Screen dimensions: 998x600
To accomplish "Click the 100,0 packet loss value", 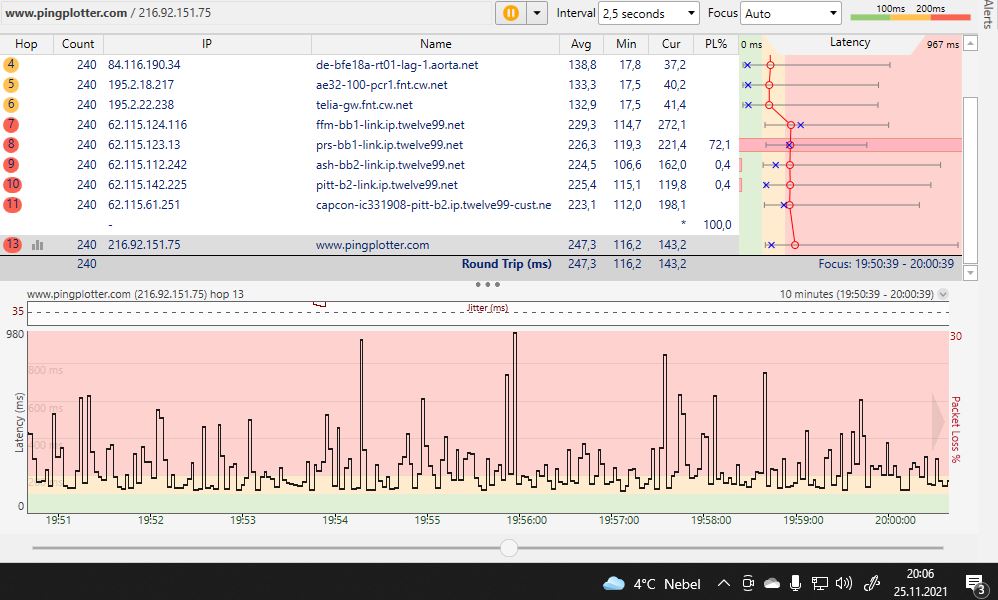I will click(717, 225).
